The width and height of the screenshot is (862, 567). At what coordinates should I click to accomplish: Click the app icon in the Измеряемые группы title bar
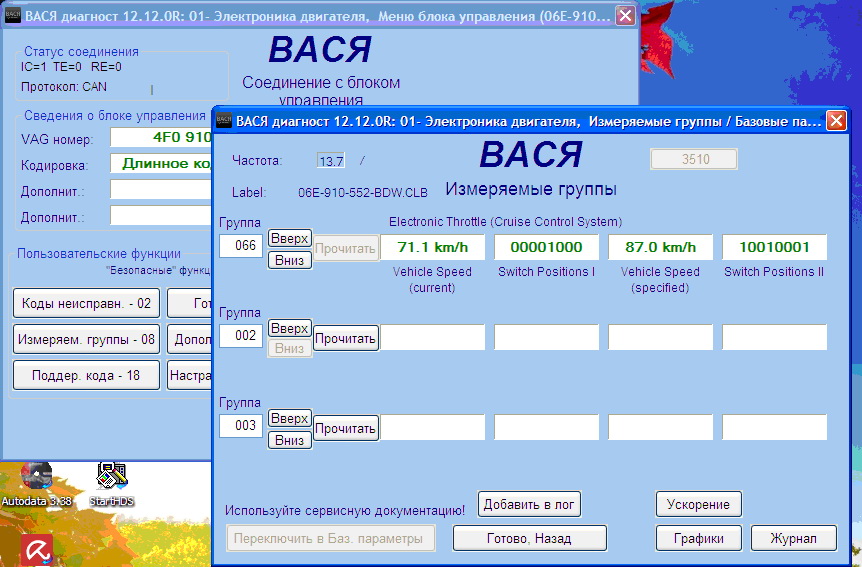click(224, 120)
